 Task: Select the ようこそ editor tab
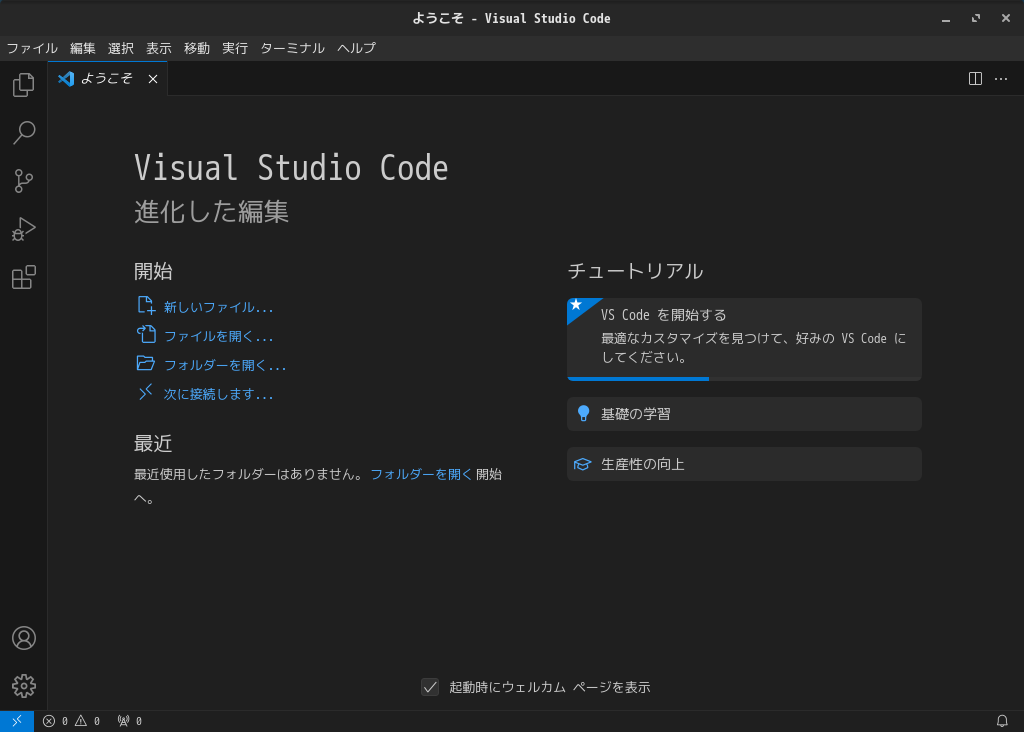pyautogui.click(x=107, y=79)
